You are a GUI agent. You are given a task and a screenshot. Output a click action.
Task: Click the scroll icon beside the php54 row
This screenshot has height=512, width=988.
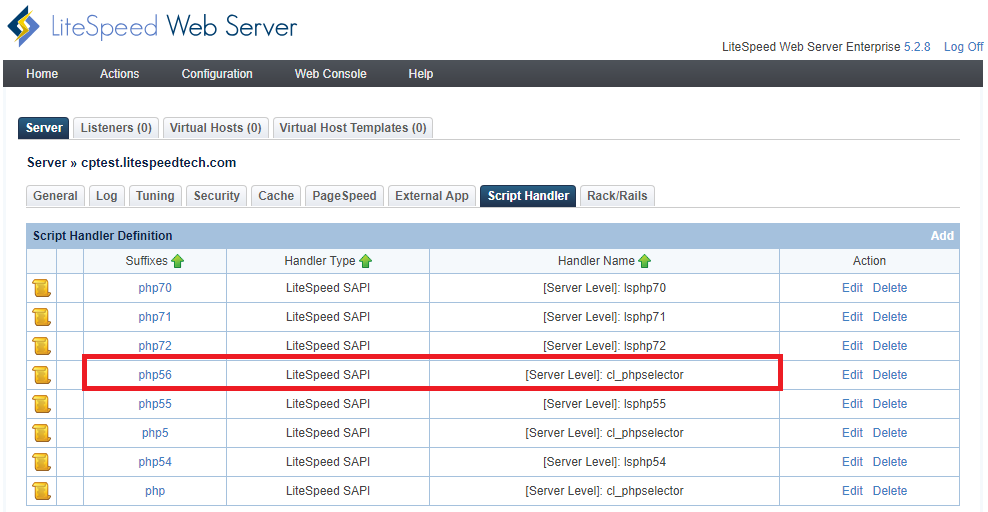[41, 462]
